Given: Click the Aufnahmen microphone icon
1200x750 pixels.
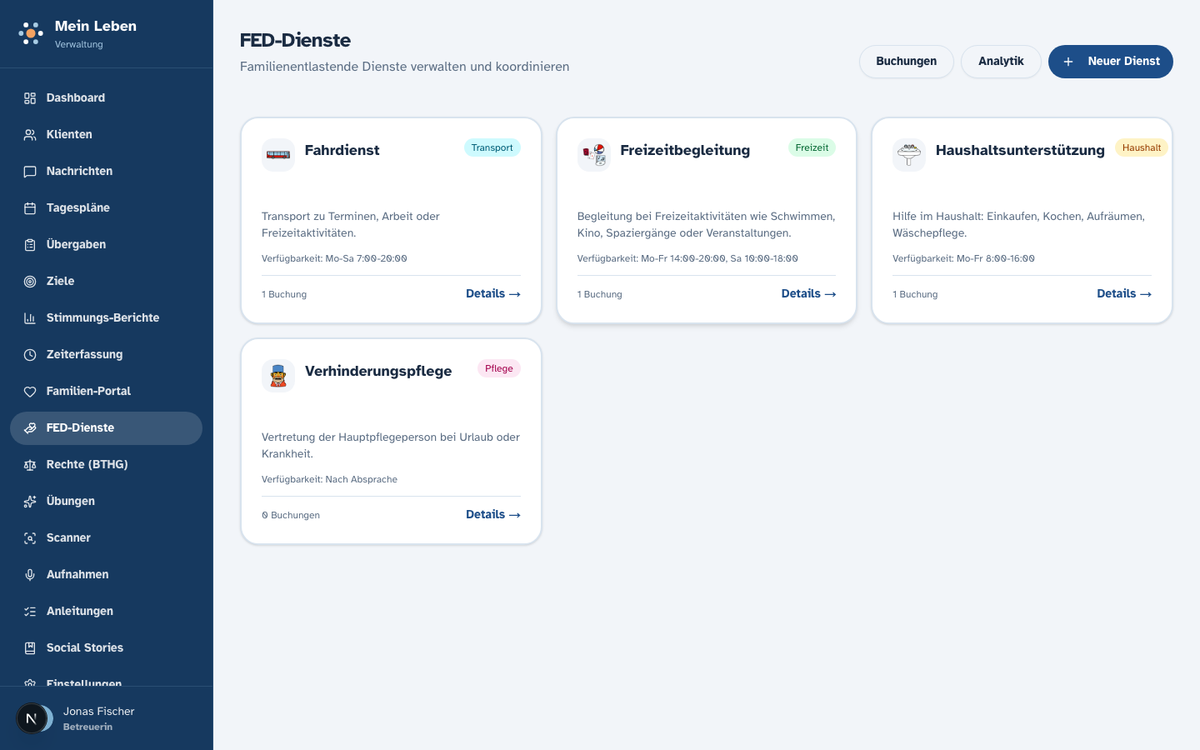Looking at the screenshot, I should pyautogui.click(x=30, y=575).
